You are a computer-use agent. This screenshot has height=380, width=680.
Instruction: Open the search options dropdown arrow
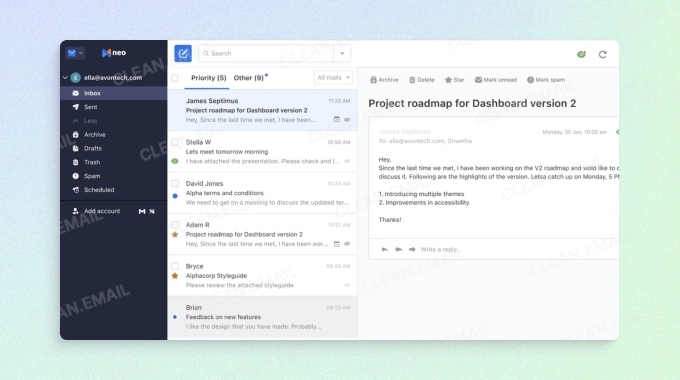pyautogui.click(x=342, y=53)
